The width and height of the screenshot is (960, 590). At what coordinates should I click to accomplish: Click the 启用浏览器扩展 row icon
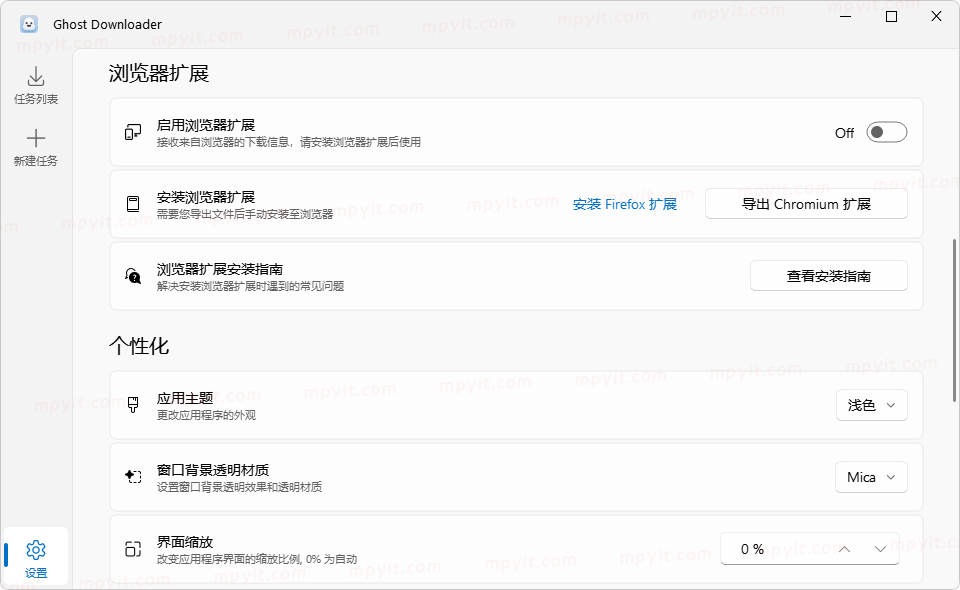click(x=133, y=132)
